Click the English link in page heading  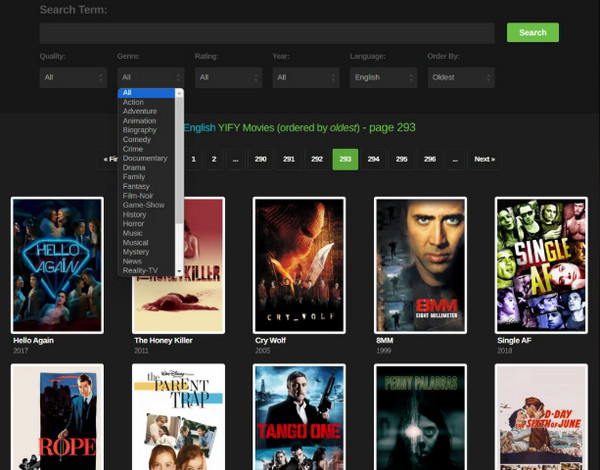tap(200, 128)
